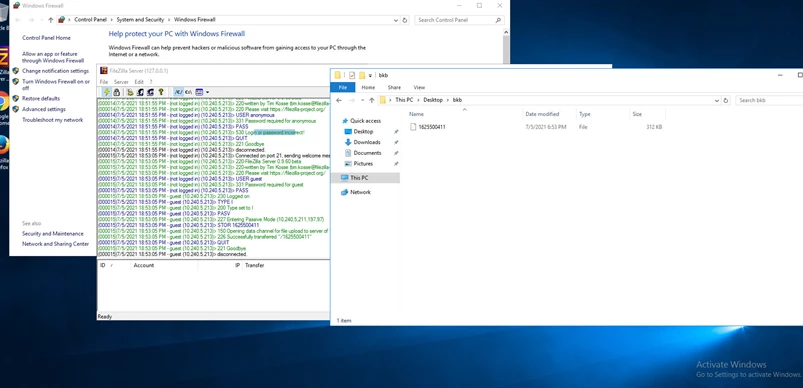Viewport: 803px width, 388px height.
Task: Click the question mark help toolbar icon
Action: point(161,92)
